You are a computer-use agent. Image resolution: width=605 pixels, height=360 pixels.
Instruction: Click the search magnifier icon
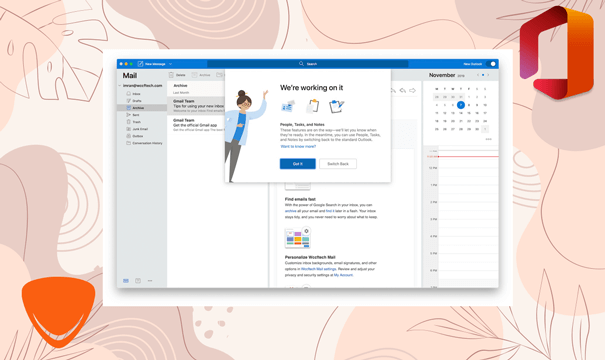pos(301,64)
